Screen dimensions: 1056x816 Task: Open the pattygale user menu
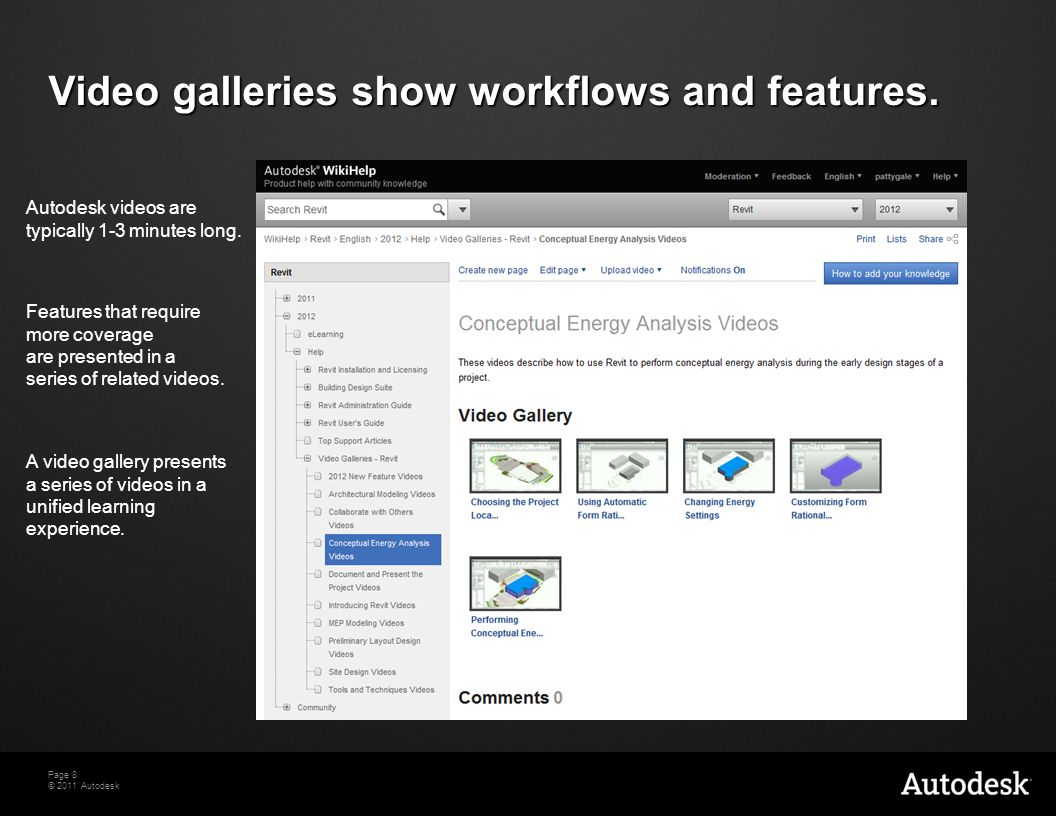[897, 176]
